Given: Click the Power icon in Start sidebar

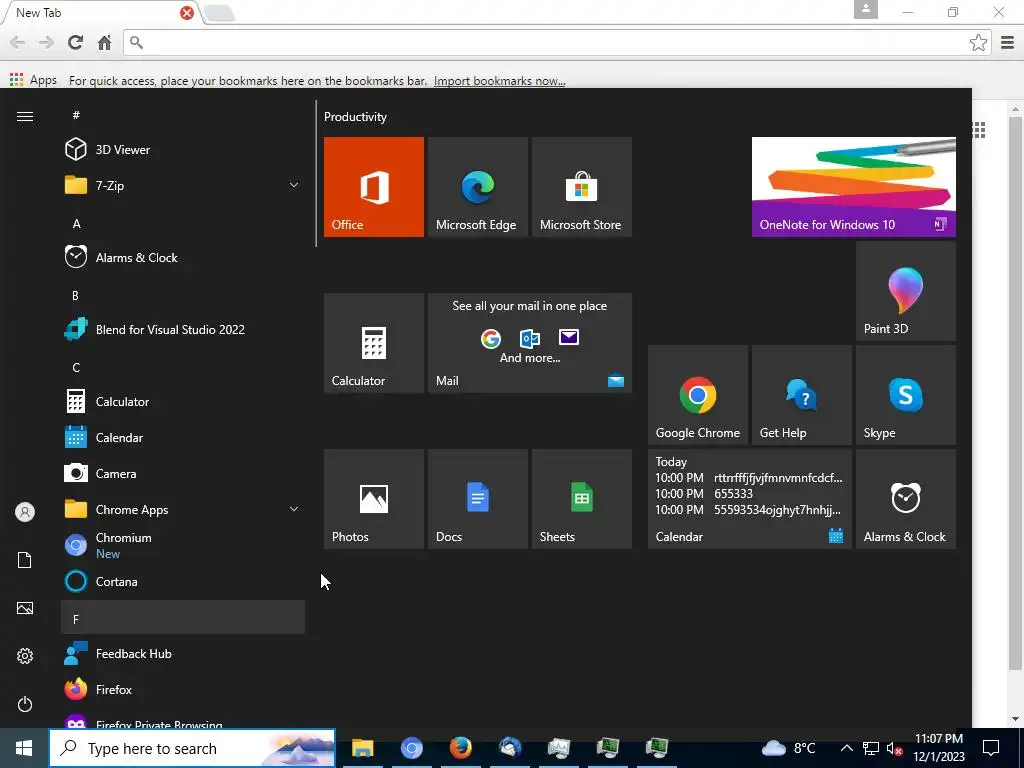Looking at the screenshot, I should click(x=25, y=704).
